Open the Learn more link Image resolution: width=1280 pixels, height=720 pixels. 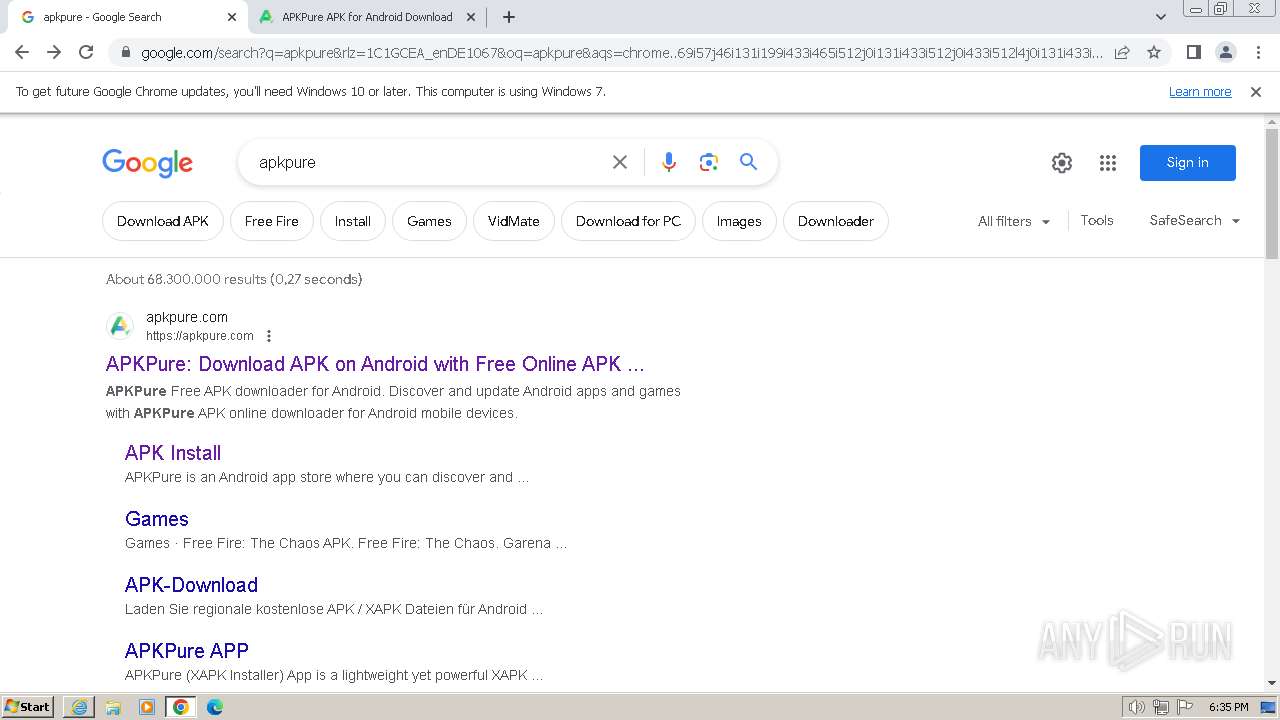pos(1200,91)
